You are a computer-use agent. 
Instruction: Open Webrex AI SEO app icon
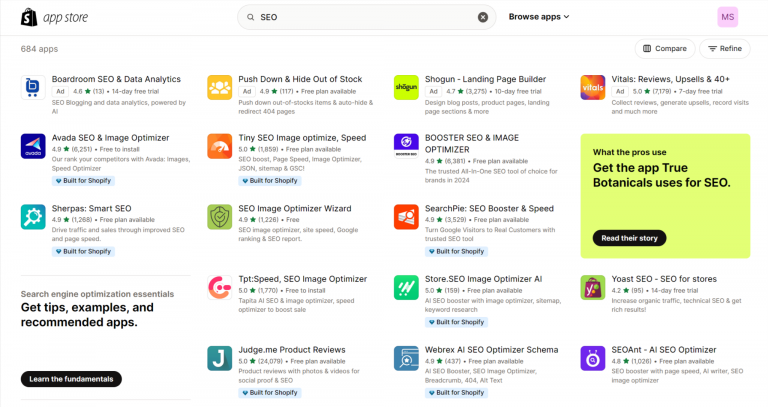406,358
